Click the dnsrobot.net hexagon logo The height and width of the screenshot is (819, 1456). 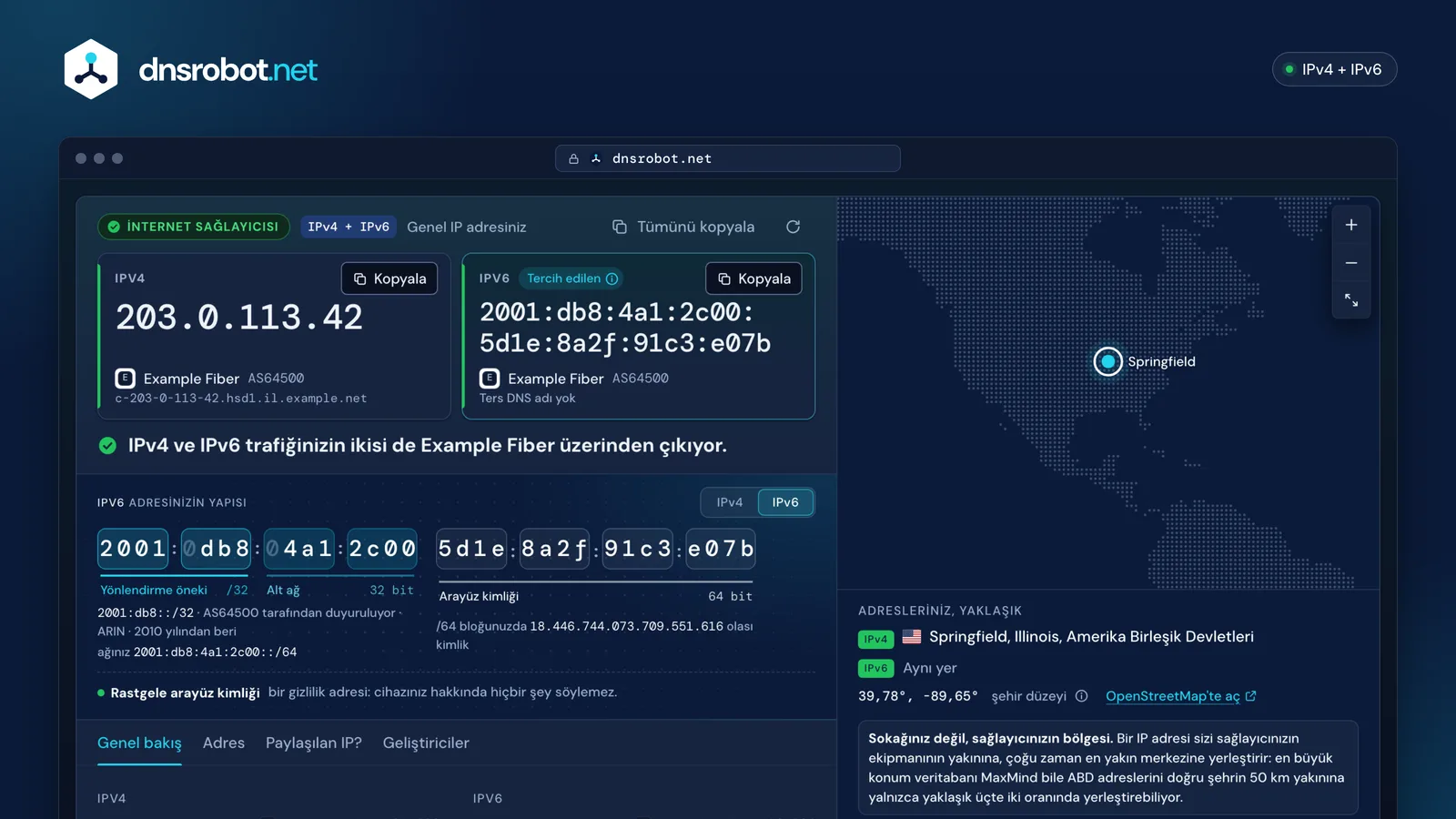(x=91, y=69)
